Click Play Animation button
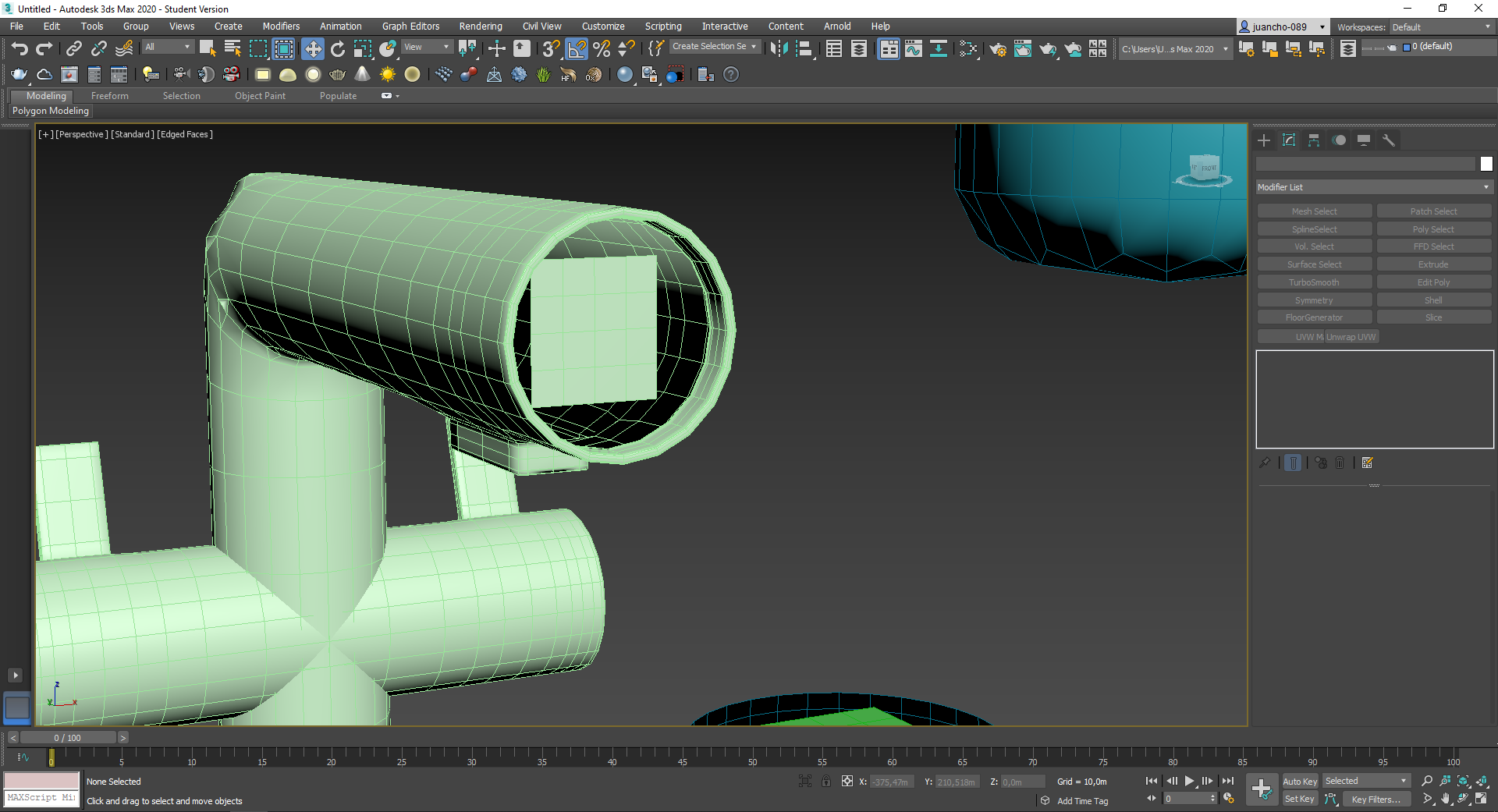The height and width of the screenshot is (812, 1498). tap(1189, 781)
